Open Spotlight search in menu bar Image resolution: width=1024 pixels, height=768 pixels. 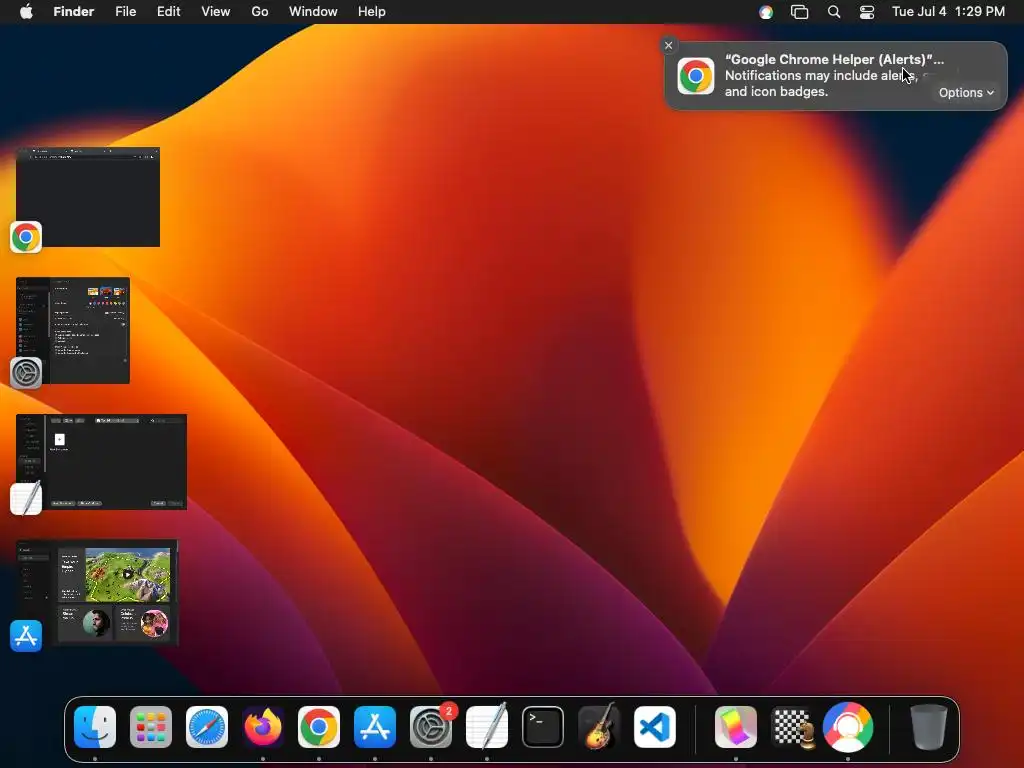[834, 12]
